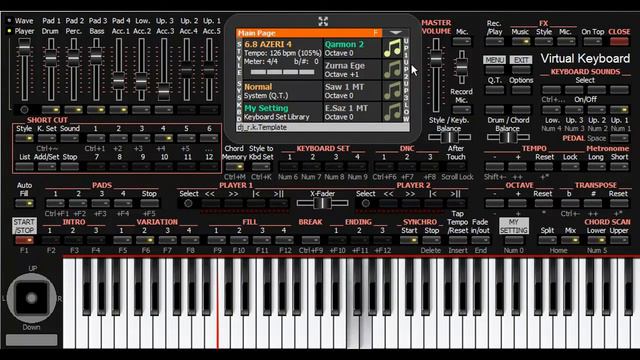The image size is (640, 360).
Task: Click the Style/Keyb. Balance slider
Action: point(449,137)
